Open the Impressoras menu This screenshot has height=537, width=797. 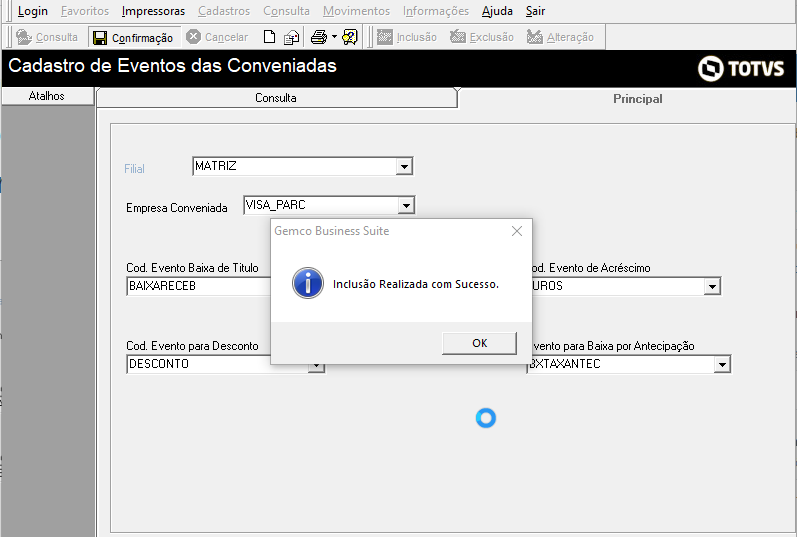pyautogui.click(x=153, y=11)
